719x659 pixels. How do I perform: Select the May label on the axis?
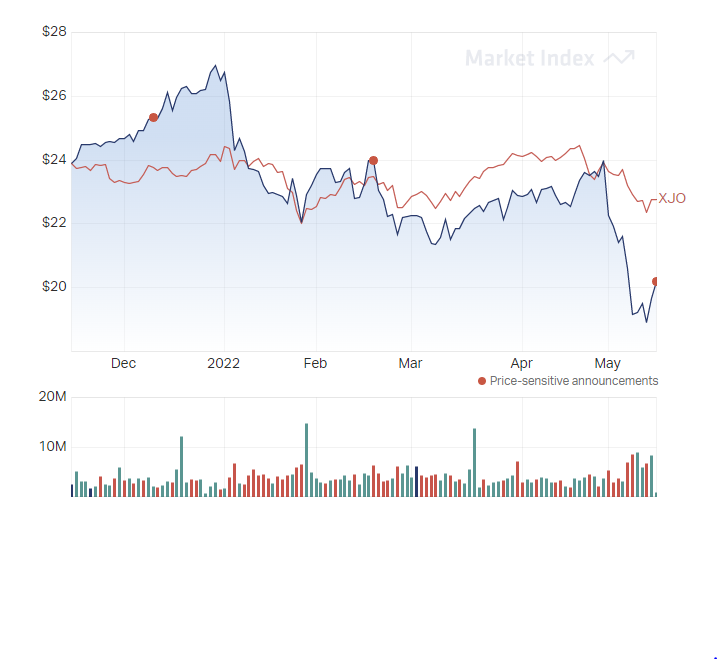[x=608, y=363]
